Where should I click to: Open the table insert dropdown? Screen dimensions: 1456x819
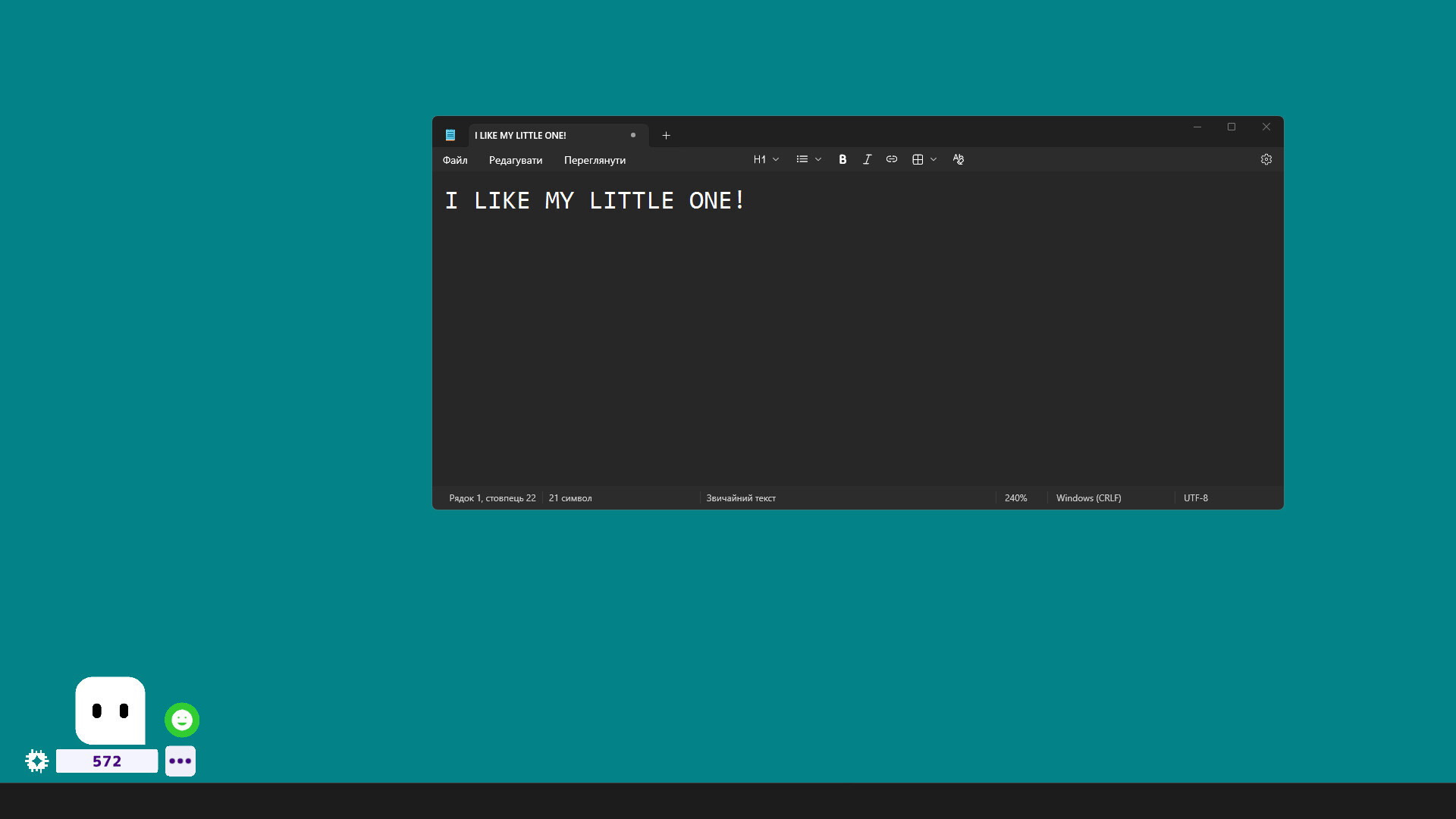click(x=934, y=159)
